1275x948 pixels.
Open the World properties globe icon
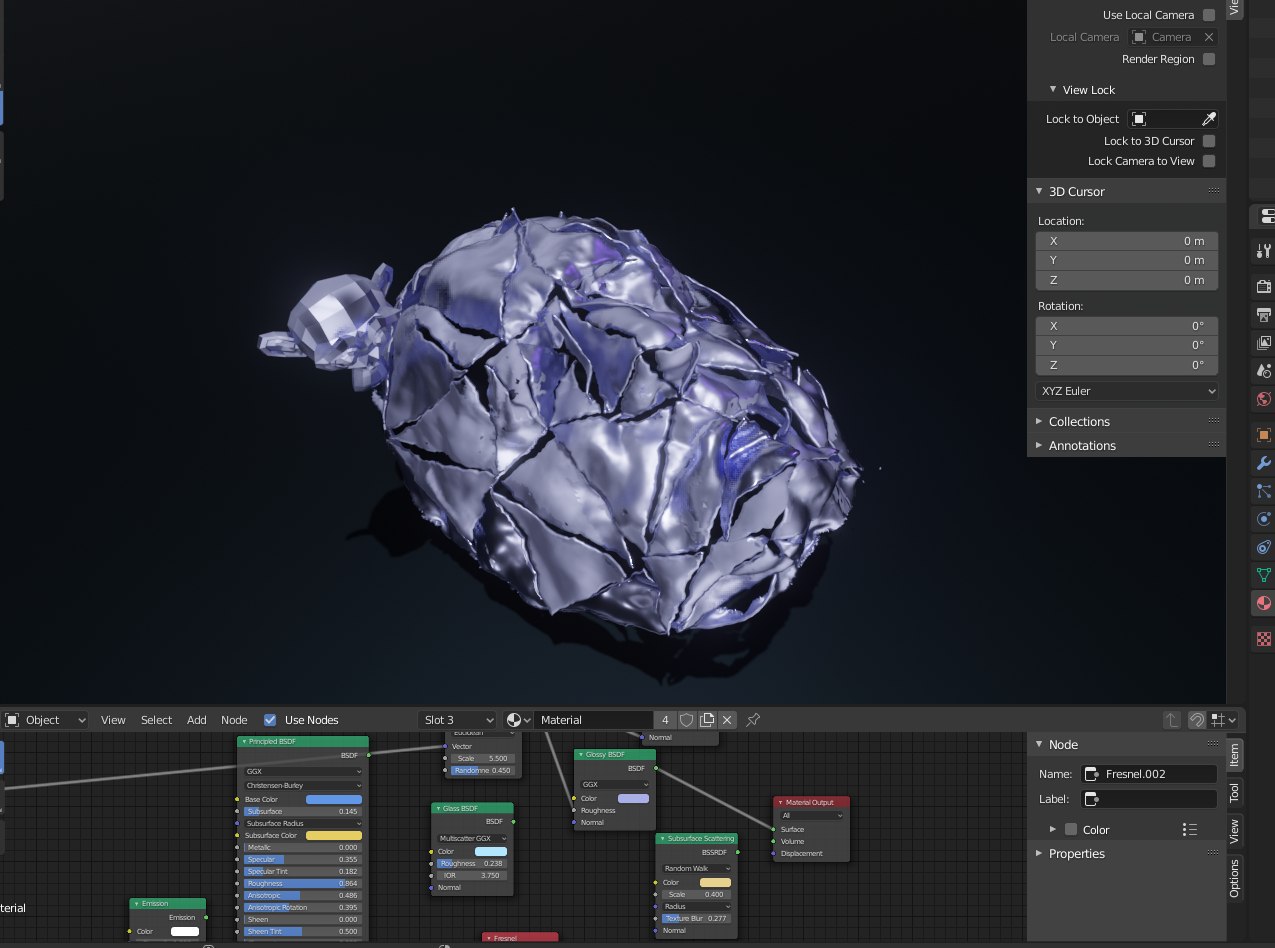1263,399
